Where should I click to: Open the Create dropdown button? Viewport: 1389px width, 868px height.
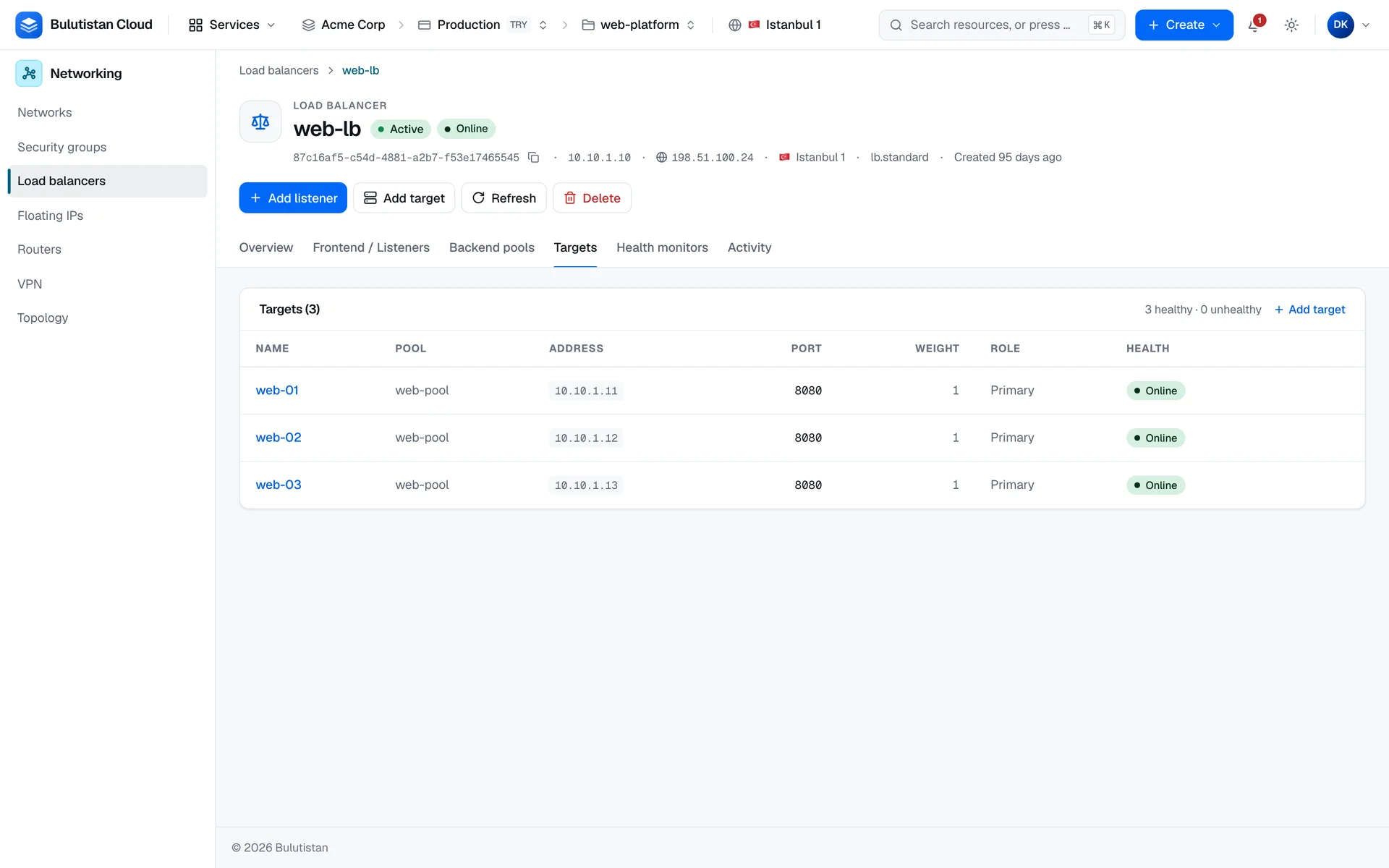1184,25
